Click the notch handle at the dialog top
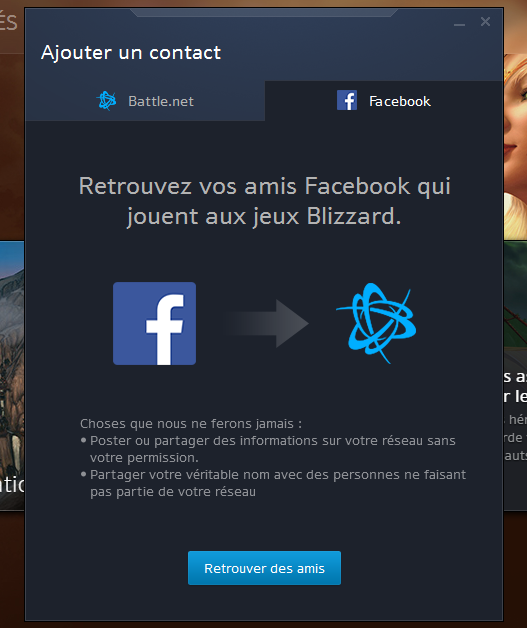 pos(264,12)
